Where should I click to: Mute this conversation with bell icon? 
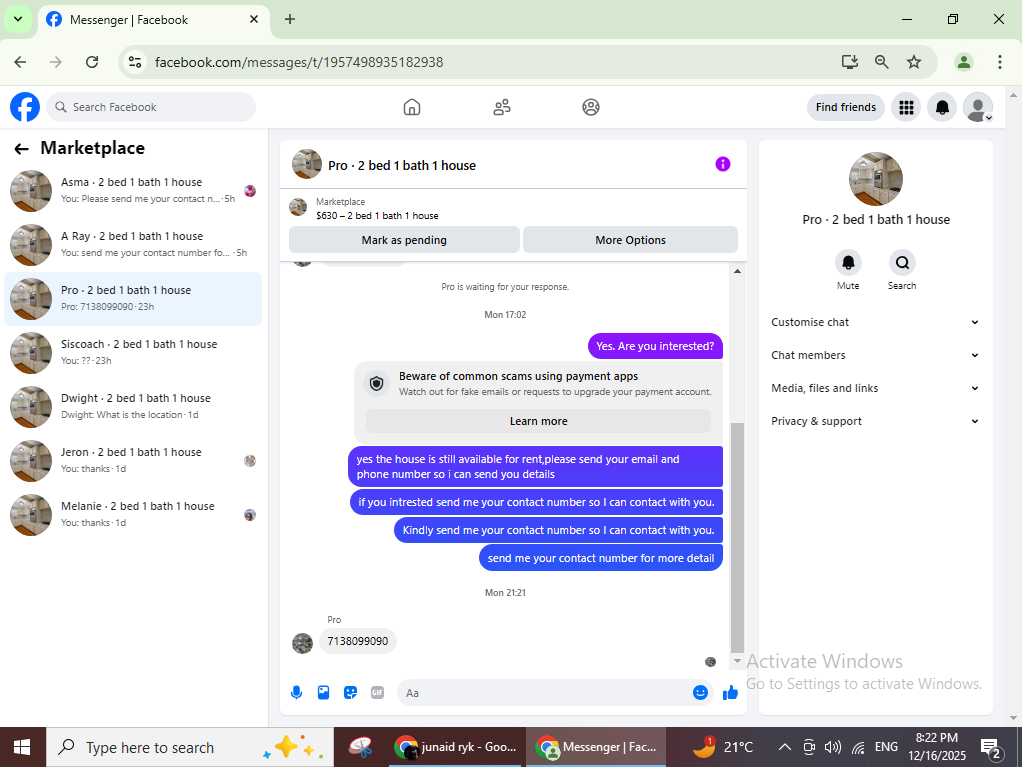(848, 263)
